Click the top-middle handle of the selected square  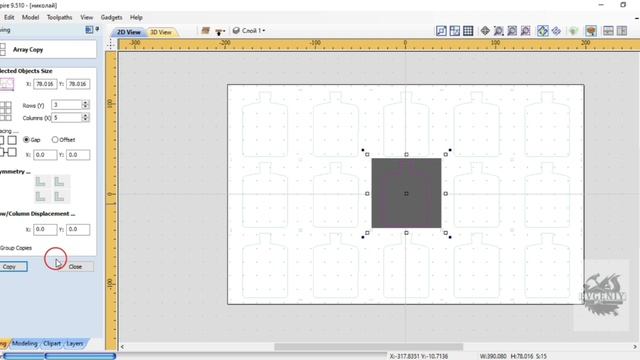tap(406, 154)
